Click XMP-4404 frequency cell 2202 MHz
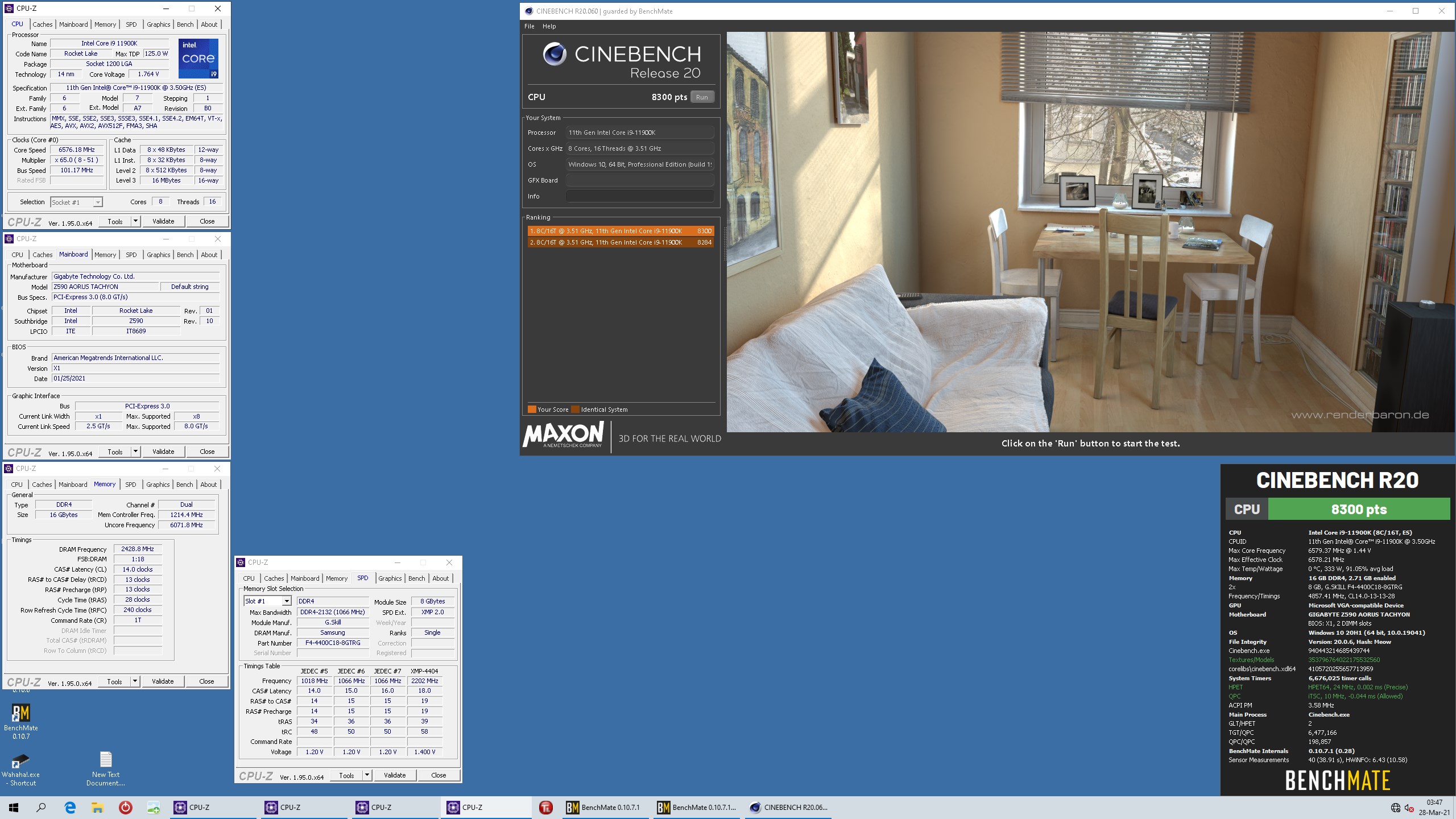 coord(424,681)
